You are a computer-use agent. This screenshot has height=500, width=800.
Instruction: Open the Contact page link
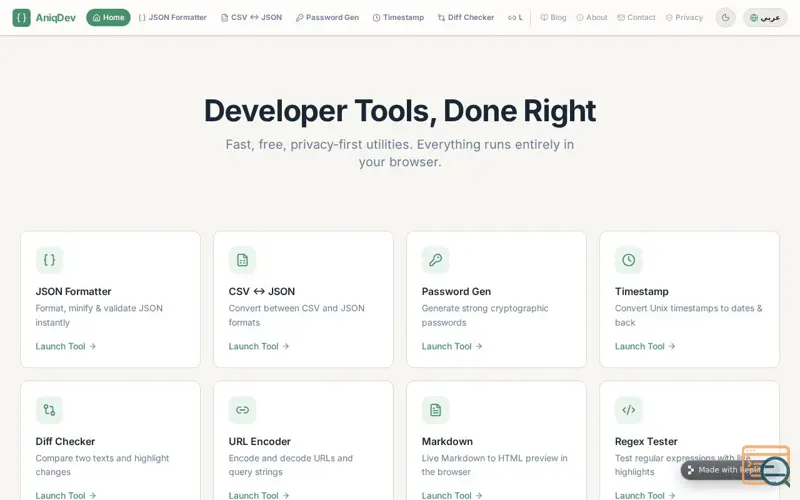636,17
